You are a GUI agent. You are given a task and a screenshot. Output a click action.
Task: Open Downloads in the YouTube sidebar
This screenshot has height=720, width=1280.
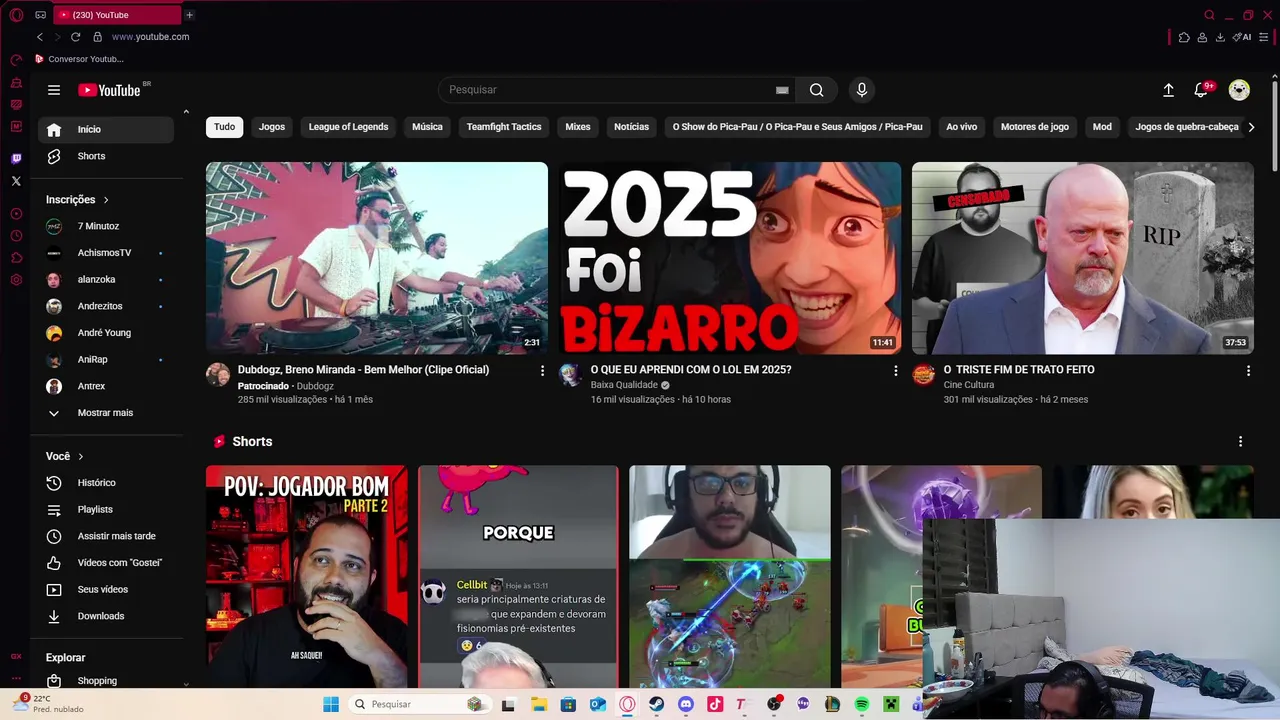[x=106, y=616]
